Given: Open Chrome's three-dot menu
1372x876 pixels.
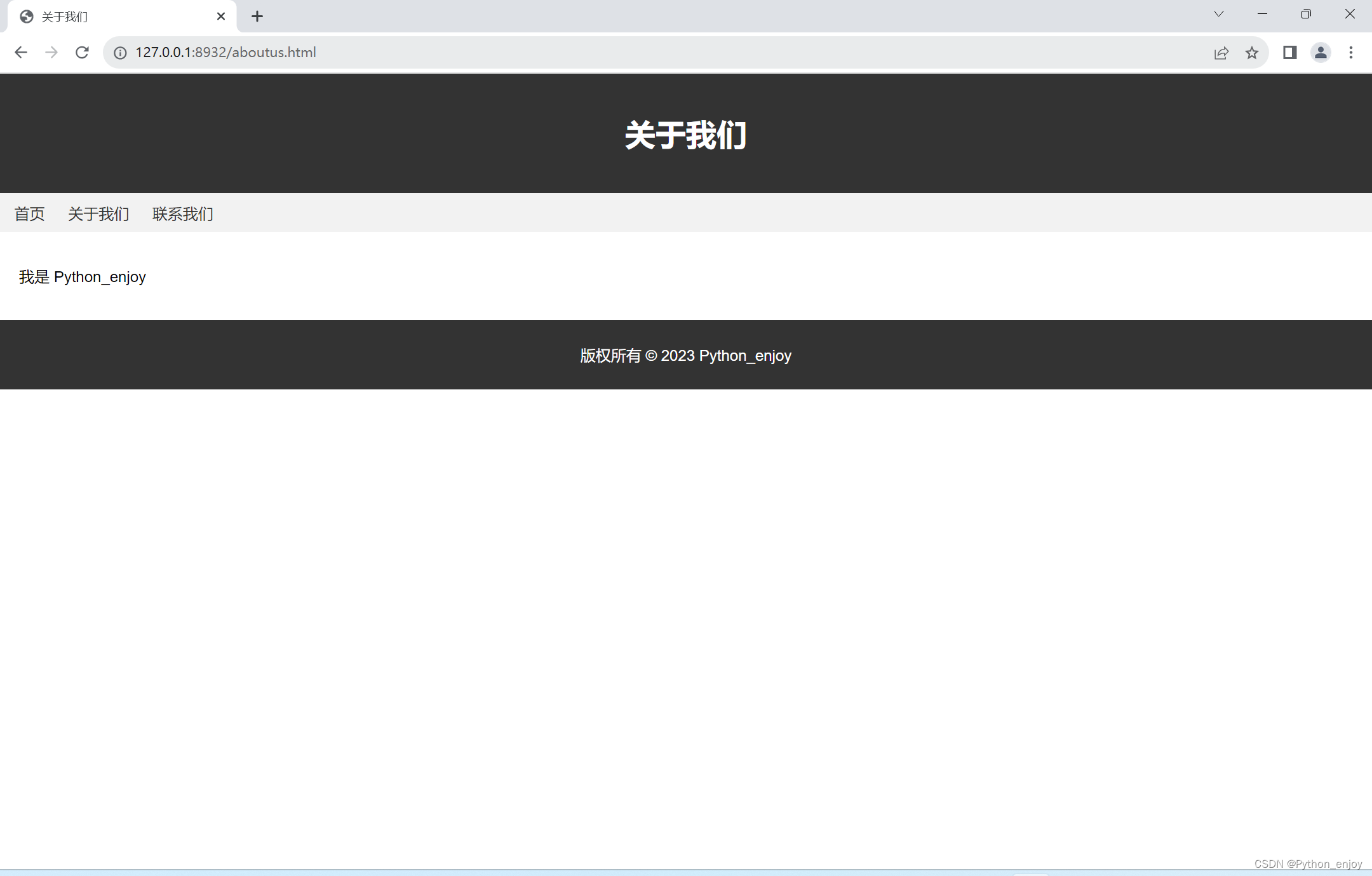Looking at the screenshot, I should [x=1351, y=53].
